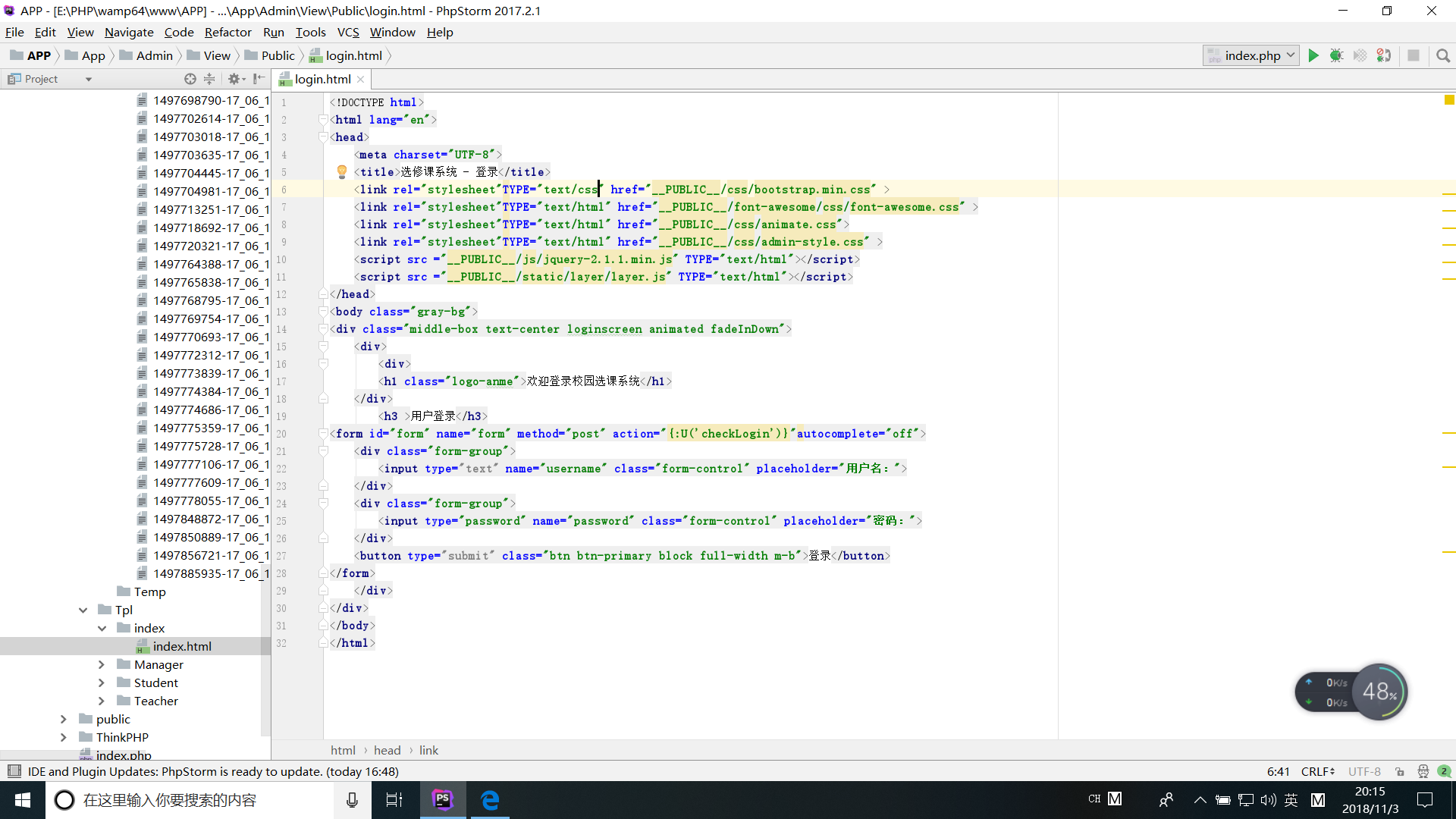
Task: Expand the Student folder
Action: click(x=102, y=682)
